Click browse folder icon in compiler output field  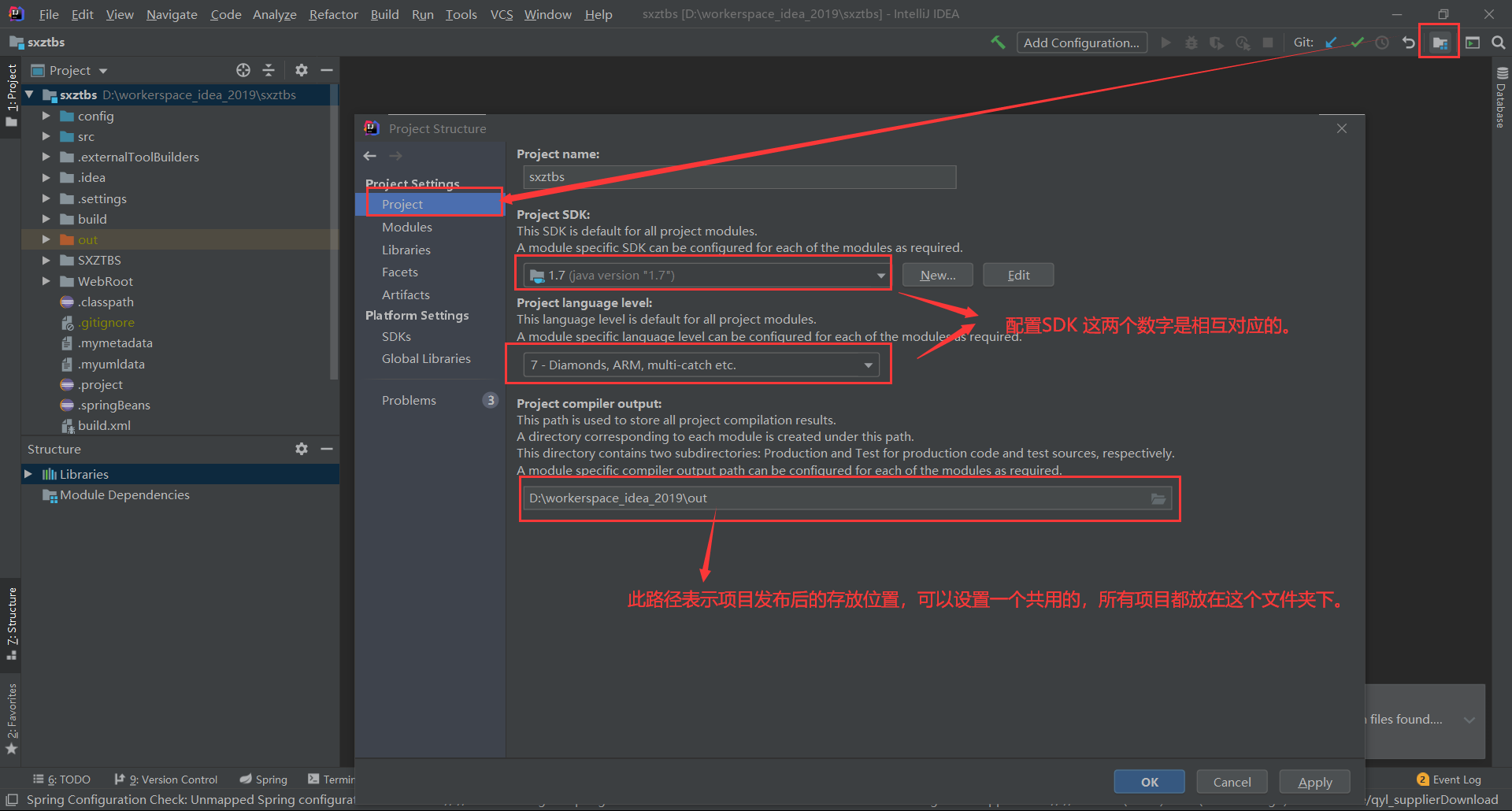pyautogui.click(x=1158, y=498)
